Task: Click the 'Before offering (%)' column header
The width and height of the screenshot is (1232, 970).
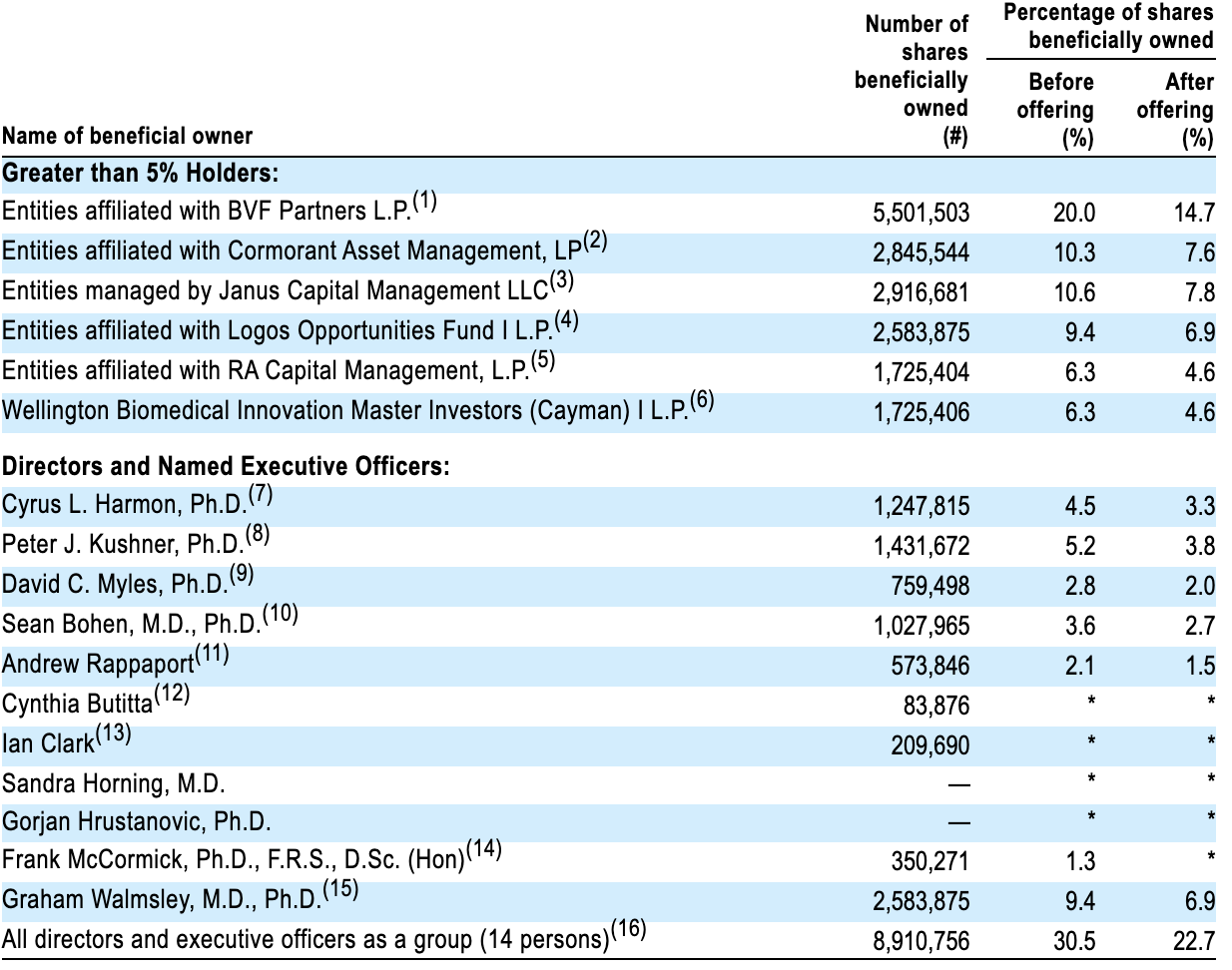Action: [x=1055, y=110]
